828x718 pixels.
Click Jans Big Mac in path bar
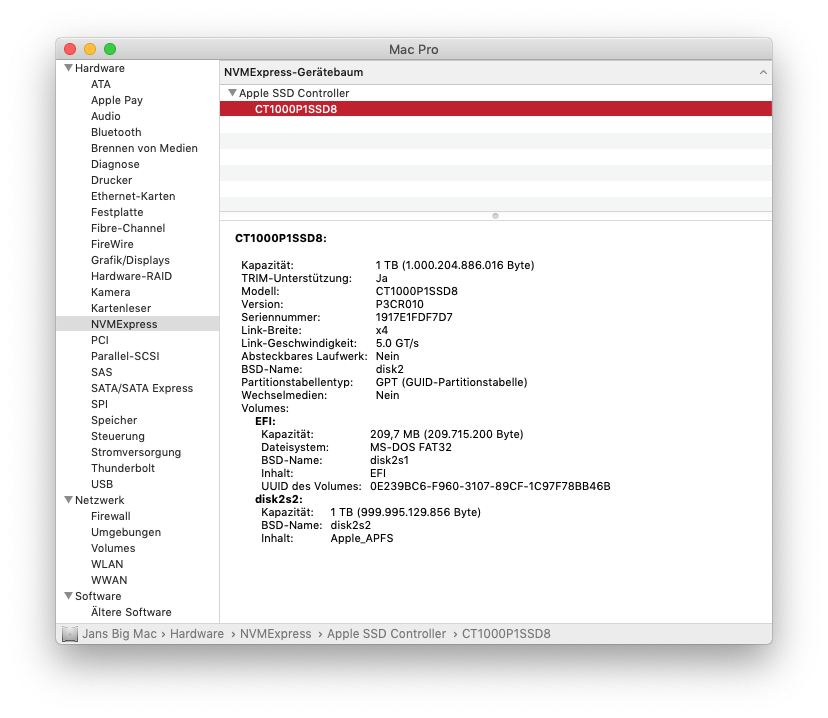pos(123,634)
